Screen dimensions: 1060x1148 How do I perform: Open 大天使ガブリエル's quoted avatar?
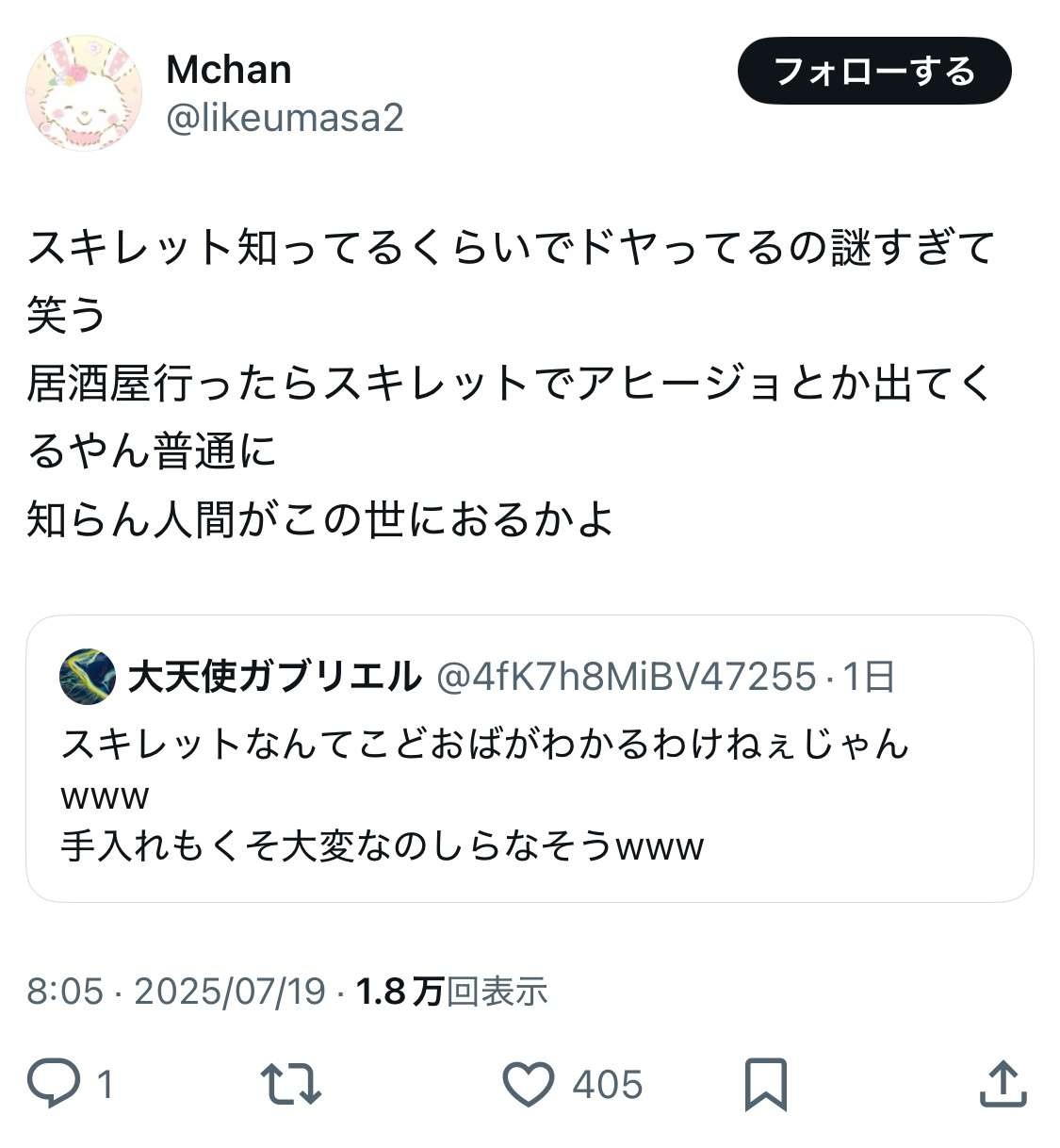coord(88,677)
